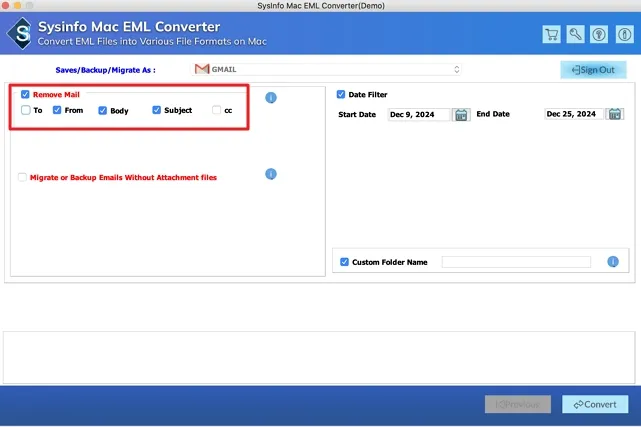641x427 pixels.
Task: Toggle the Date Filter checkbox
Action: point(341,94)
